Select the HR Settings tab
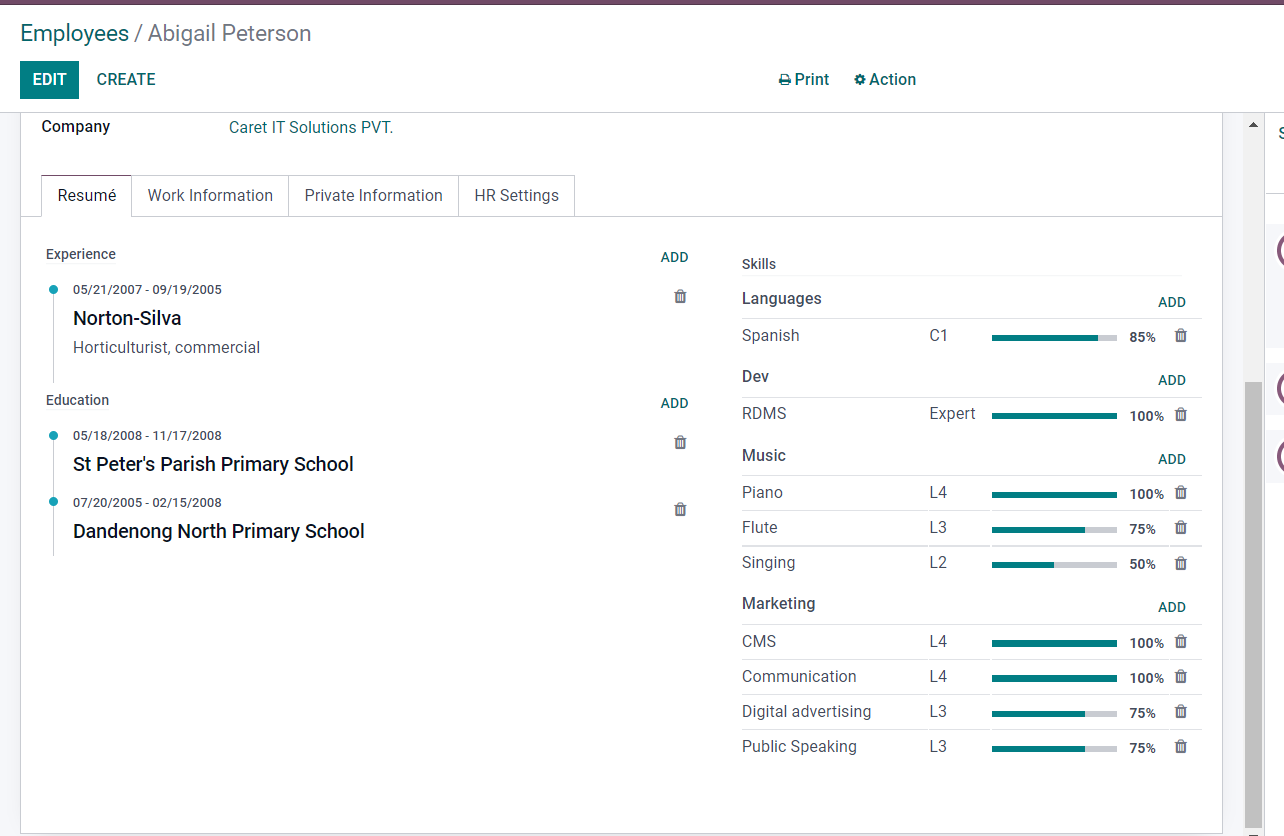 (516, 196)
